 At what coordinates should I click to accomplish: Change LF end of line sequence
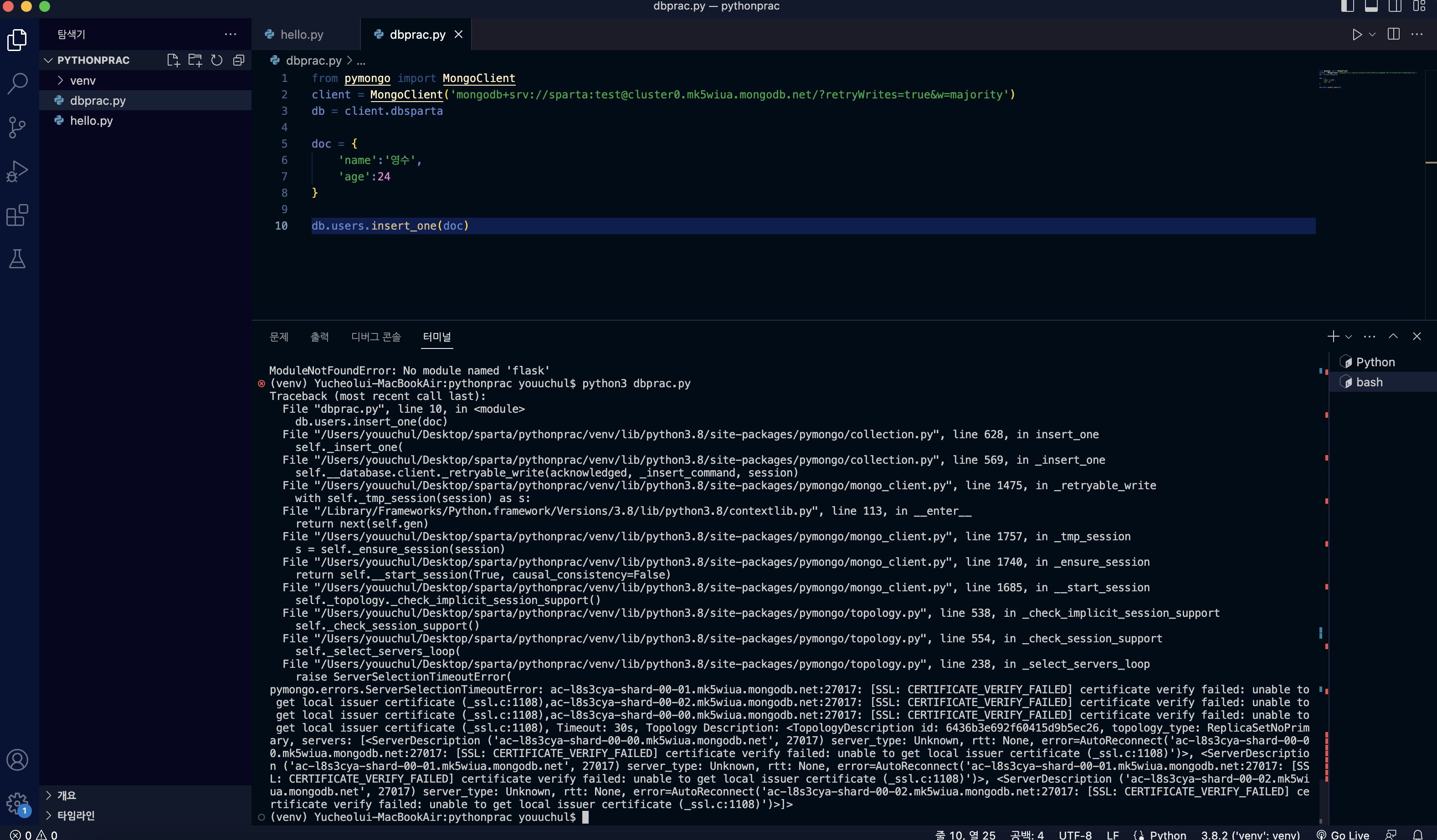coord(1113,834)
